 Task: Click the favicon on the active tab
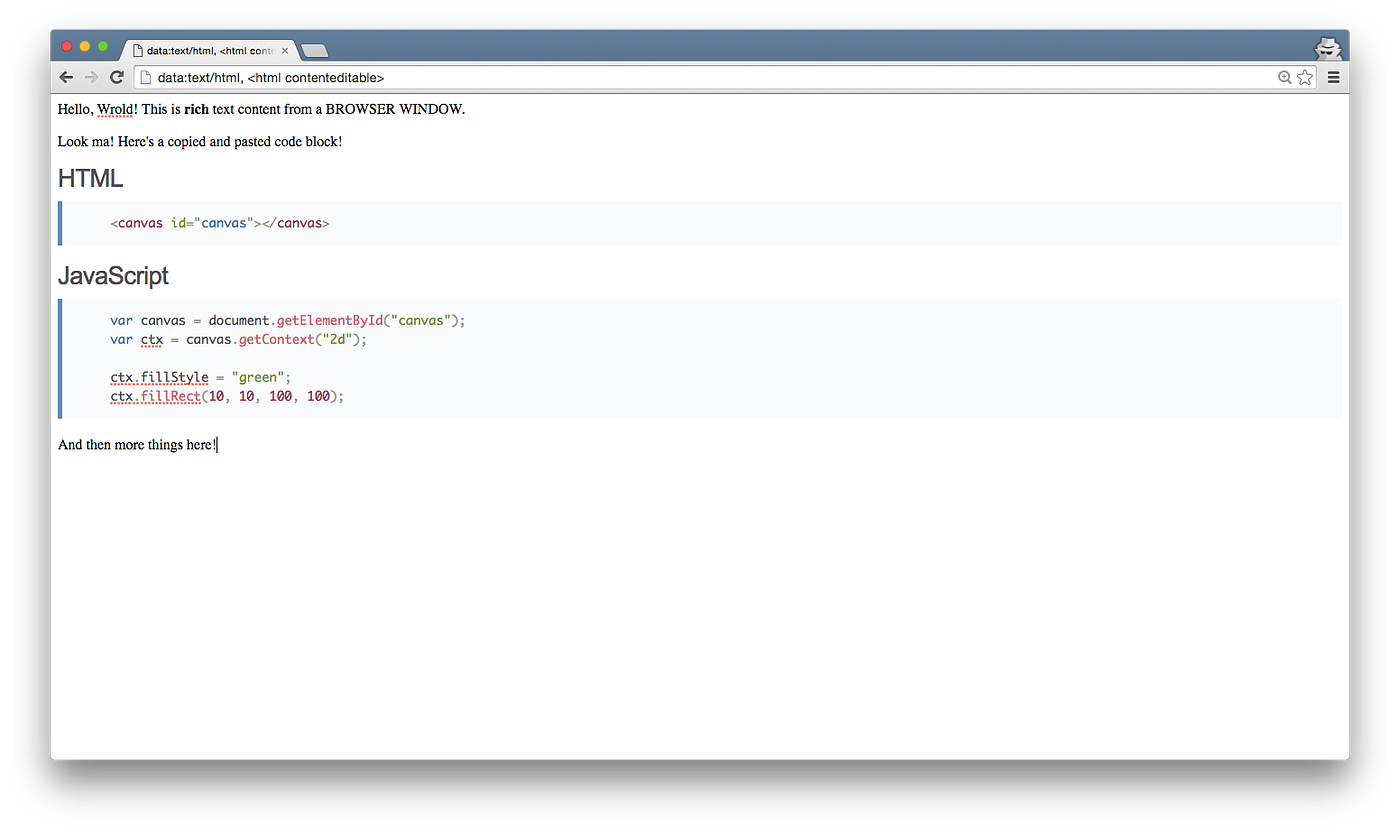click(x=136, y=50)
